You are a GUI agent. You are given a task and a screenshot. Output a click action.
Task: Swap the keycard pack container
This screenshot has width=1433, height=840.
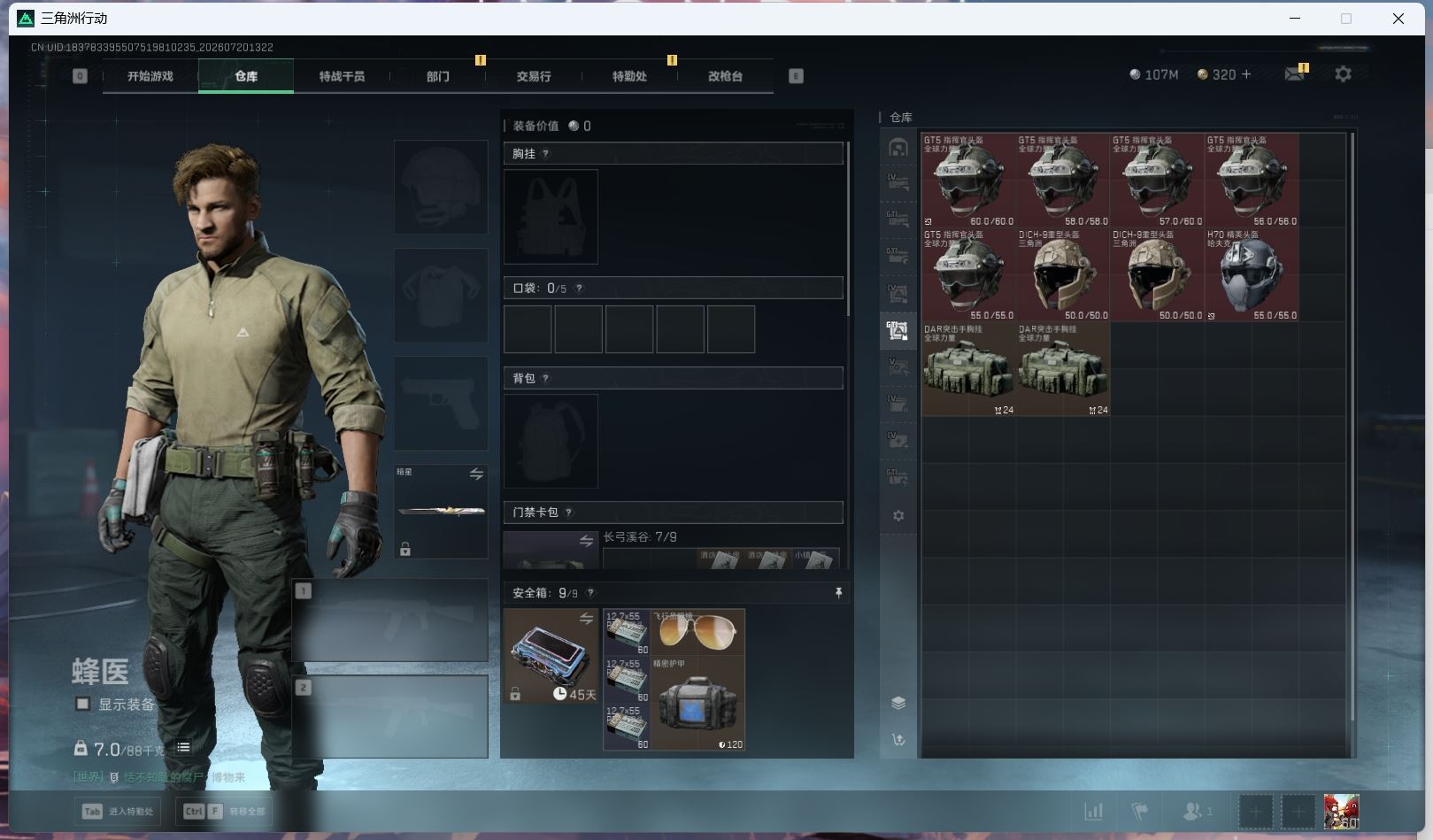tap(586, 541)
